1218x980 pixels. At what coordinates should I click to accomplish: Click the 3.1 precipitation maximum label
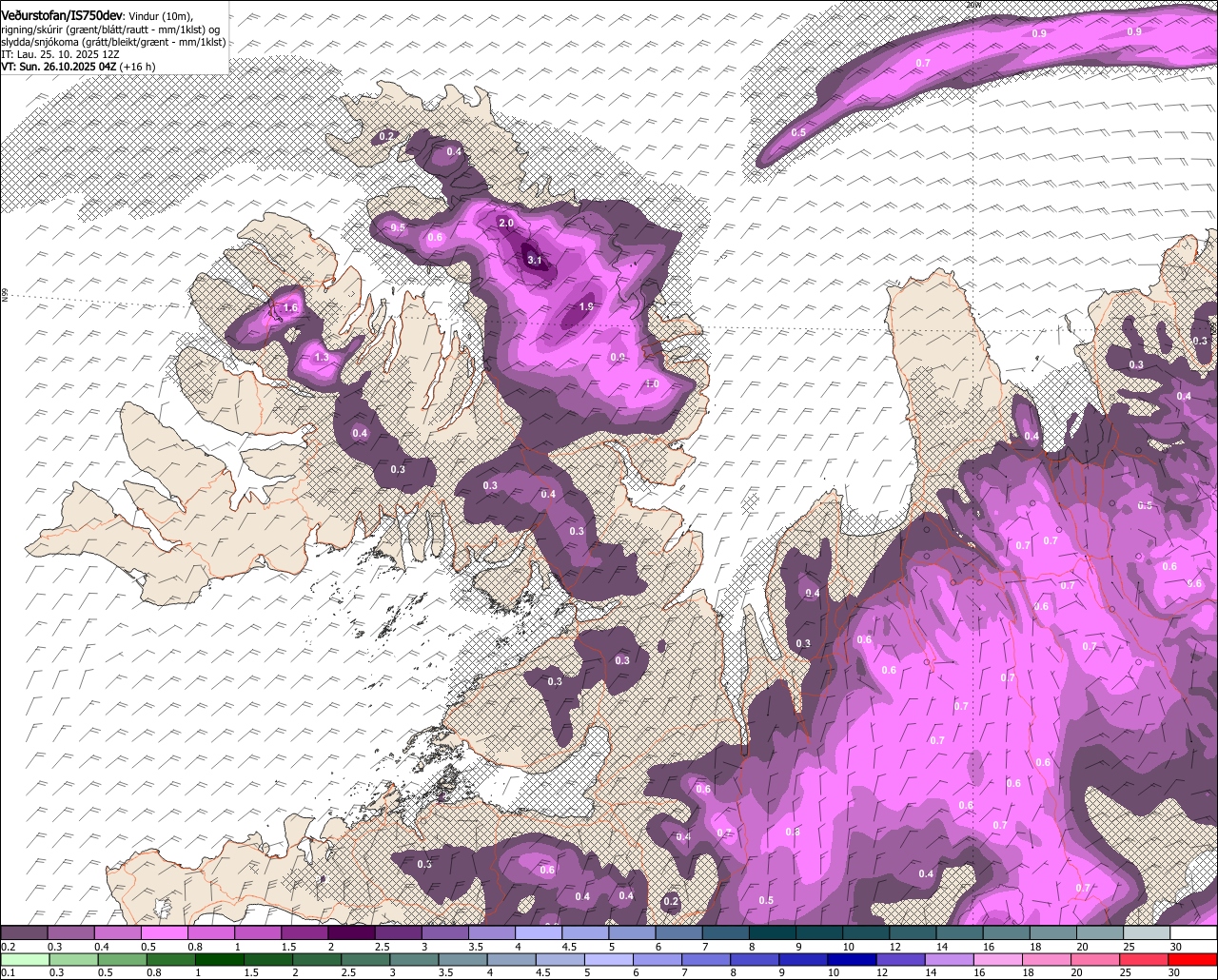coord(534,260)
